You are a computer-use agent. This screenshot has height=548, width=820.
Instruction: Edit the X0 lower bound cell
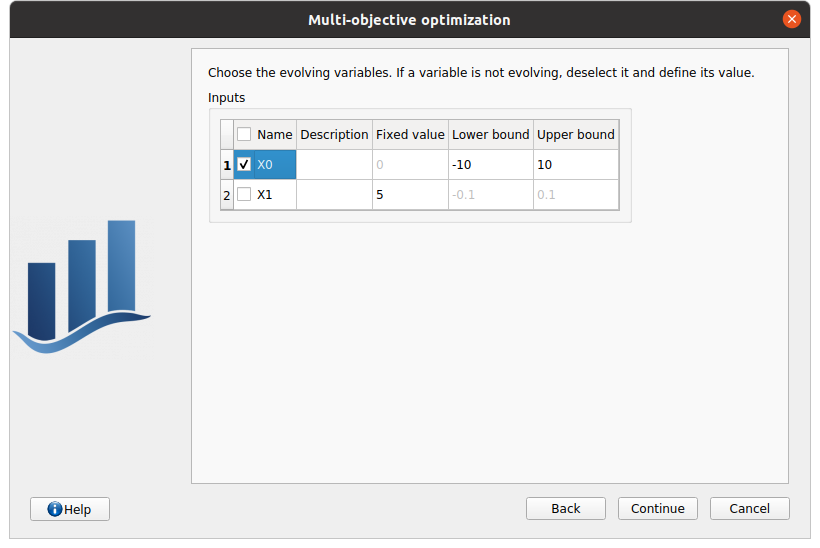tap(490, 165)
